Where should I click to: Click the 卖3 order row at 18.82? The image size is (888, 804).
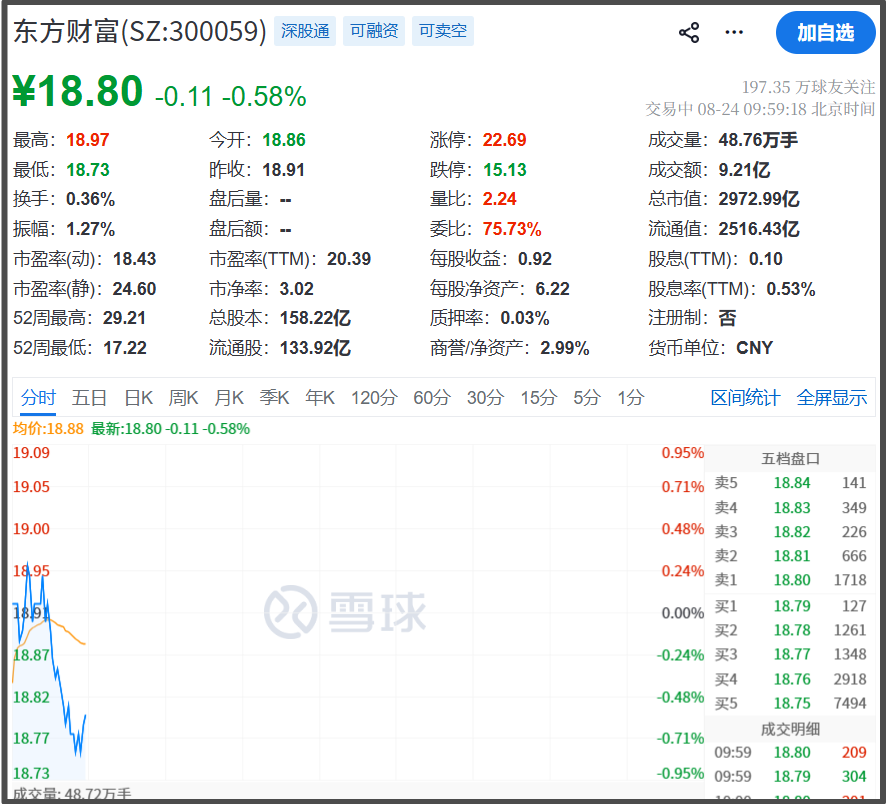click(791, 532)
